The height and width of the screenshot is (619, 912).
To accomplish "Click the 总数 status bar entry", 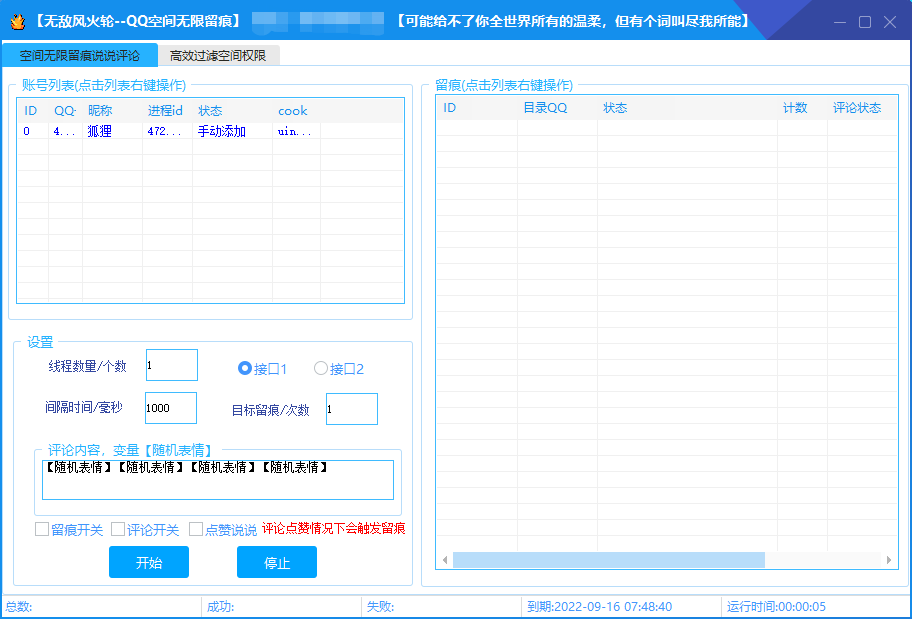I will click(x=19, y=607).
